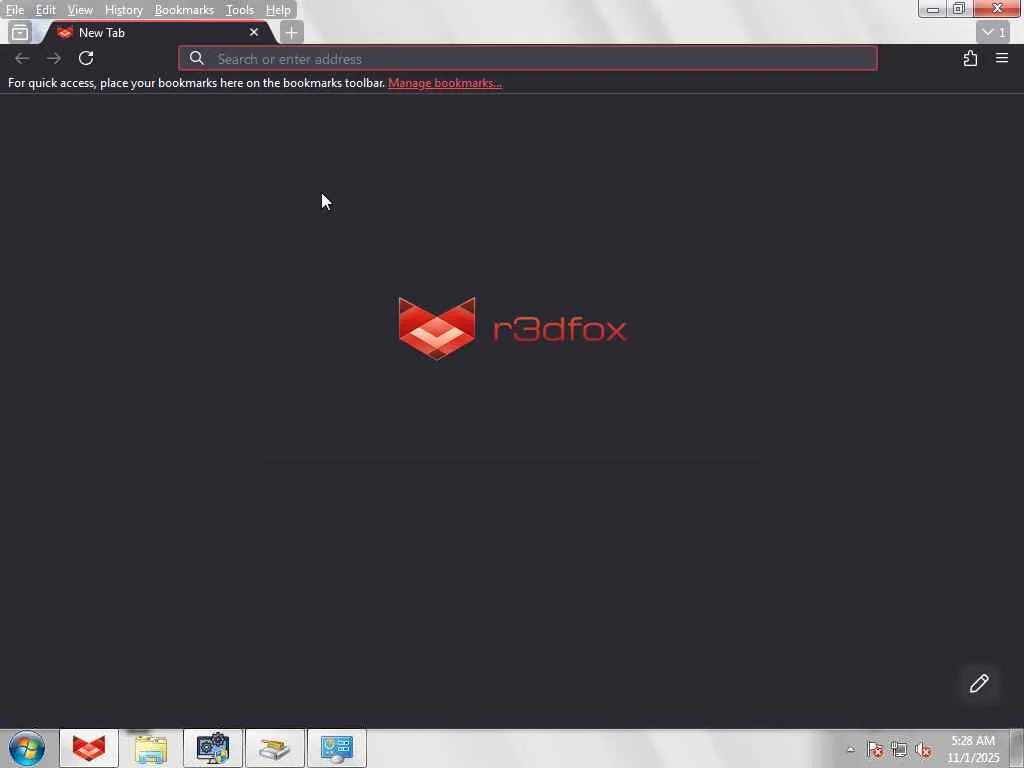Screen dimensions: 1024x768
Task: Select the New Tab tab
Action: [x=157, y=33]
